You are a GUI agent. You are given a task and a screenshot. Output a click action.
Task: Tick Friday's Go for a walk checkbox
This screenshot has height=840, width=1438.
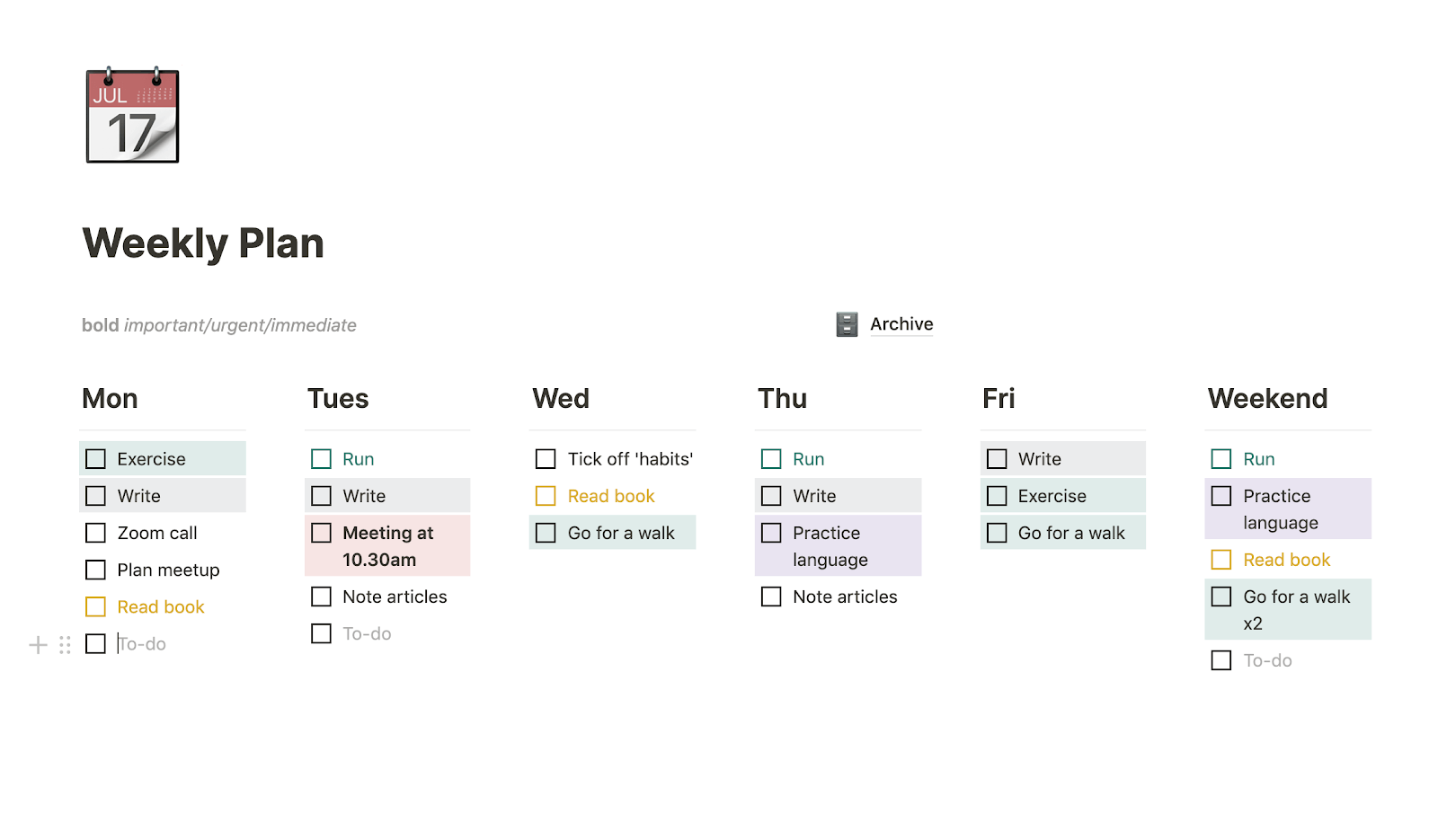[x=997, y=533]
